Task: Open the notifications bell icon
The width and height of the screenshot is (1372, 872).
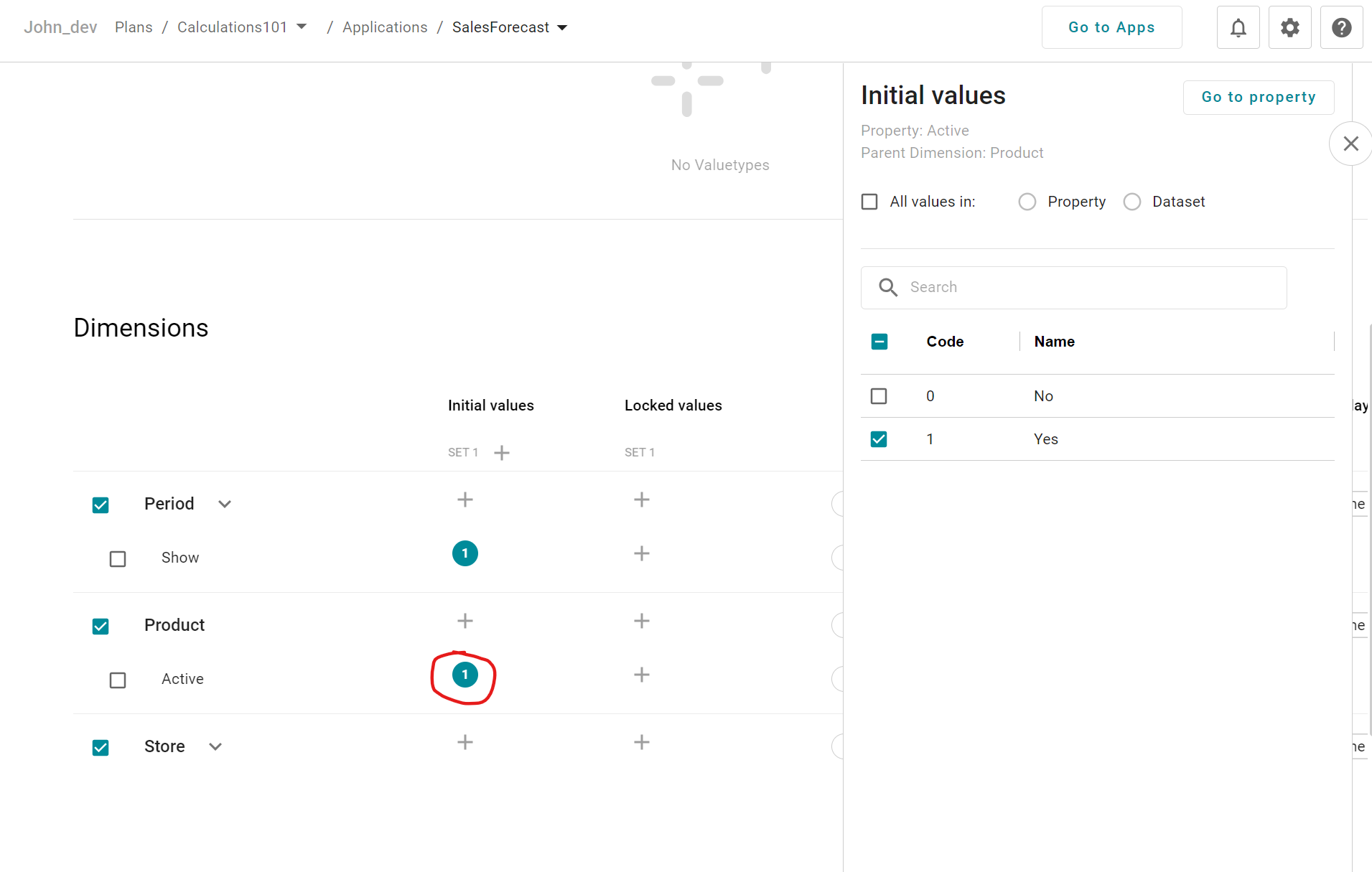Action: pos(1238,28)
